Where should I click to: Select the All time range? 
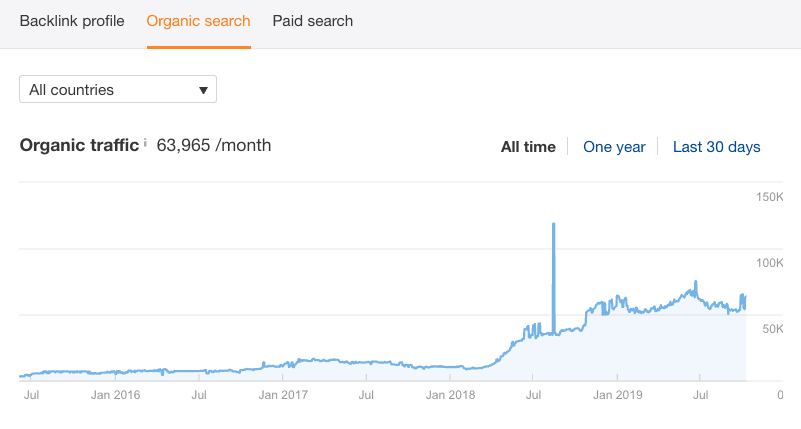(x=528, y=147)
